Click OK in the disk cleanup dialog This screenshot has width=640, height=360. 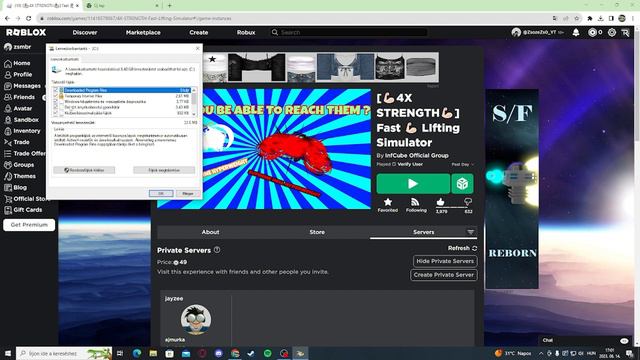pyautogui.click(x=161, y=193)
